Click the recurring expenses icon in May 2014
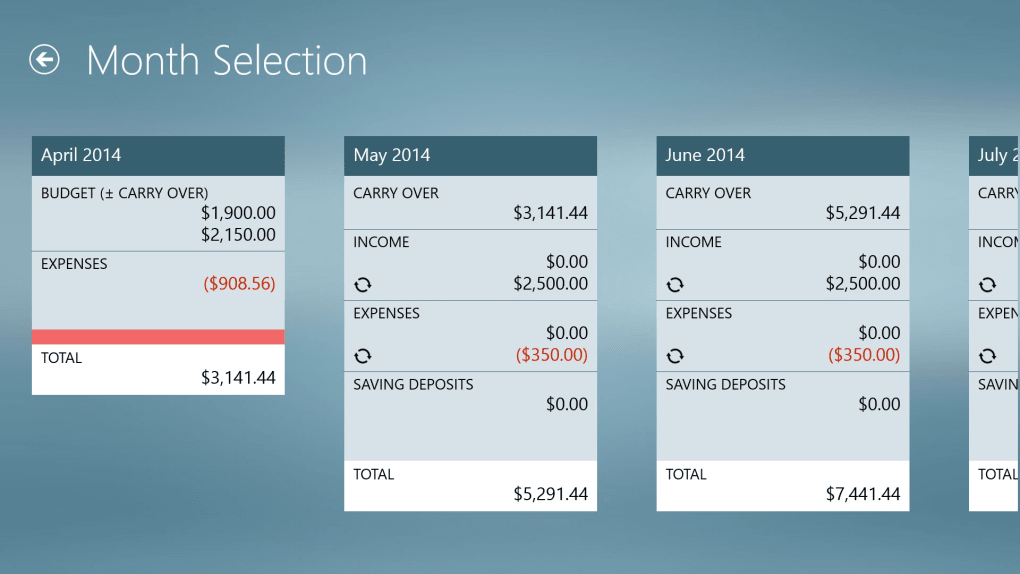1020x574 pixels. 363,356
